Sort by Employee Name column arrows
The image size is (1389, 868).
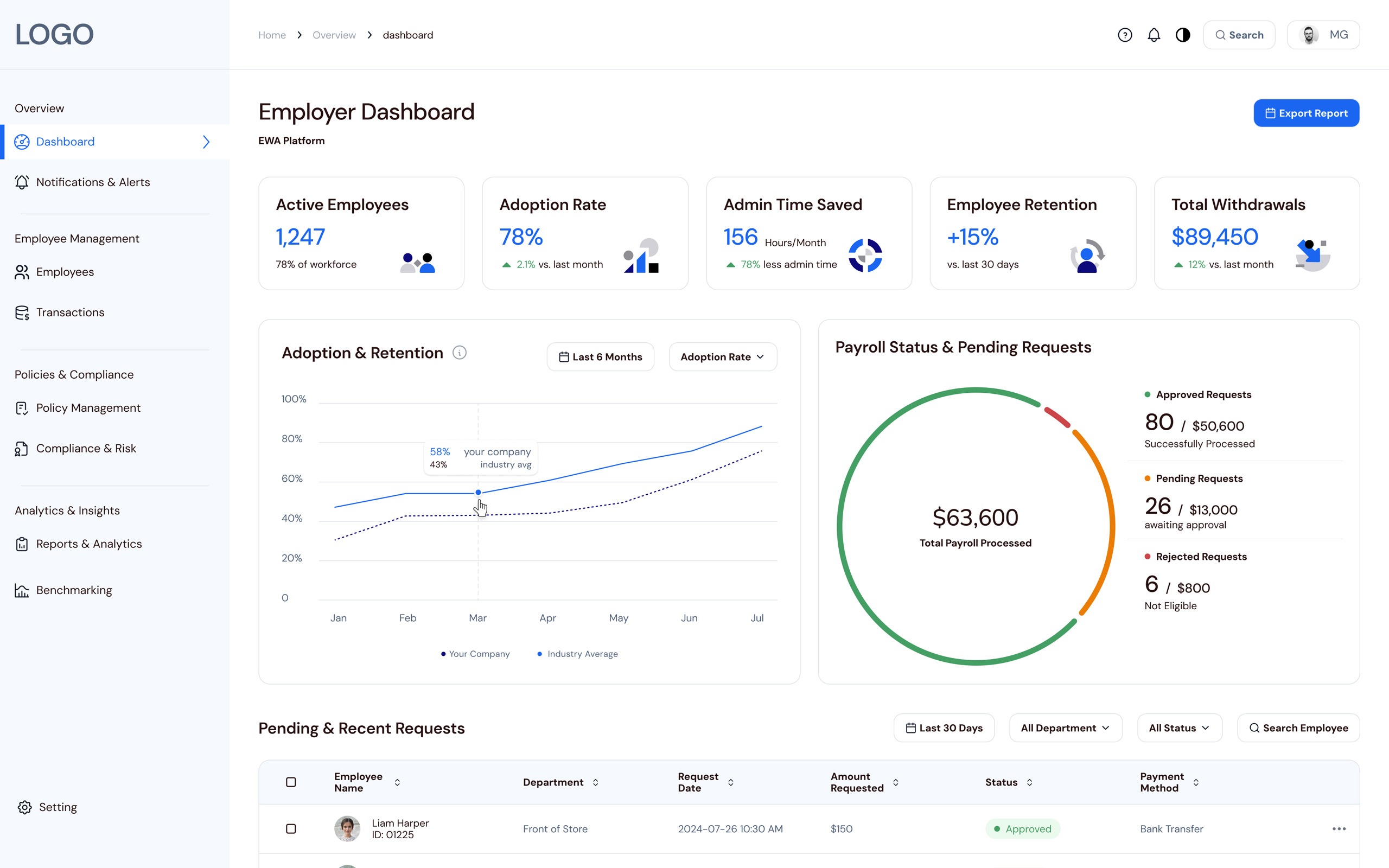(397, 782)
